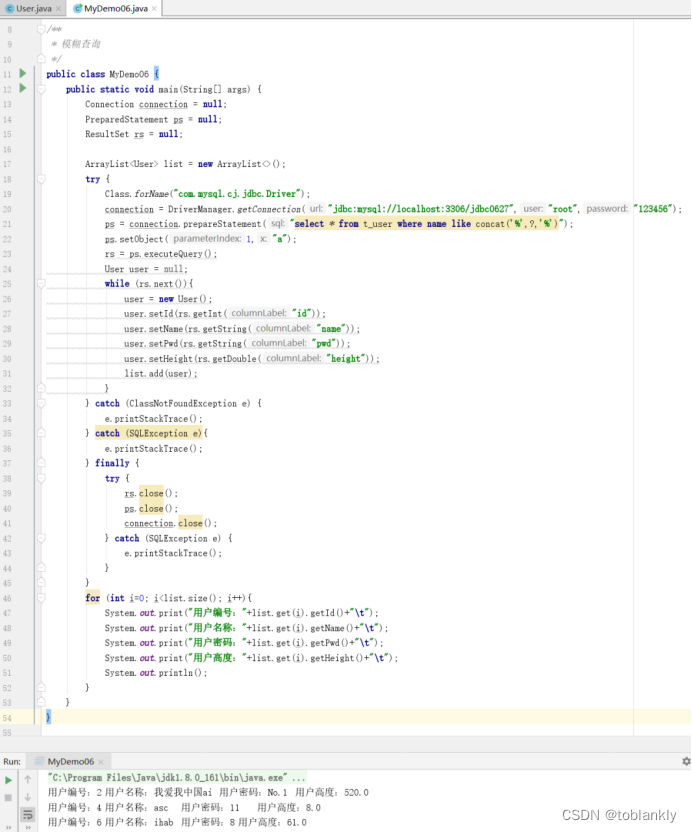Click the "123456" password string
Image resolution: width=692 pixels, height=832 pixels.
coord(654,209)
